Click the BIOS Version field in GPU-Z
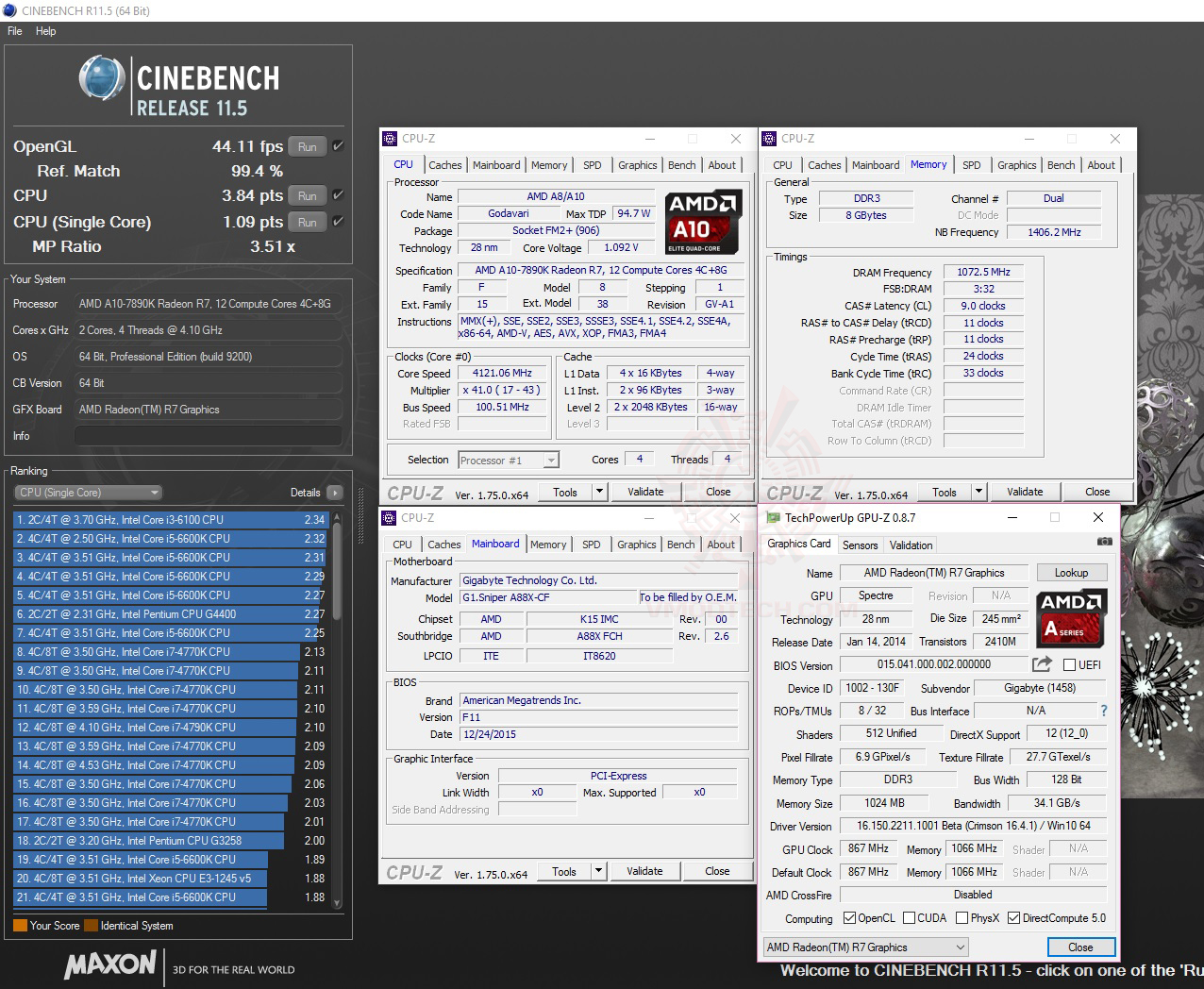 point(934,665)
